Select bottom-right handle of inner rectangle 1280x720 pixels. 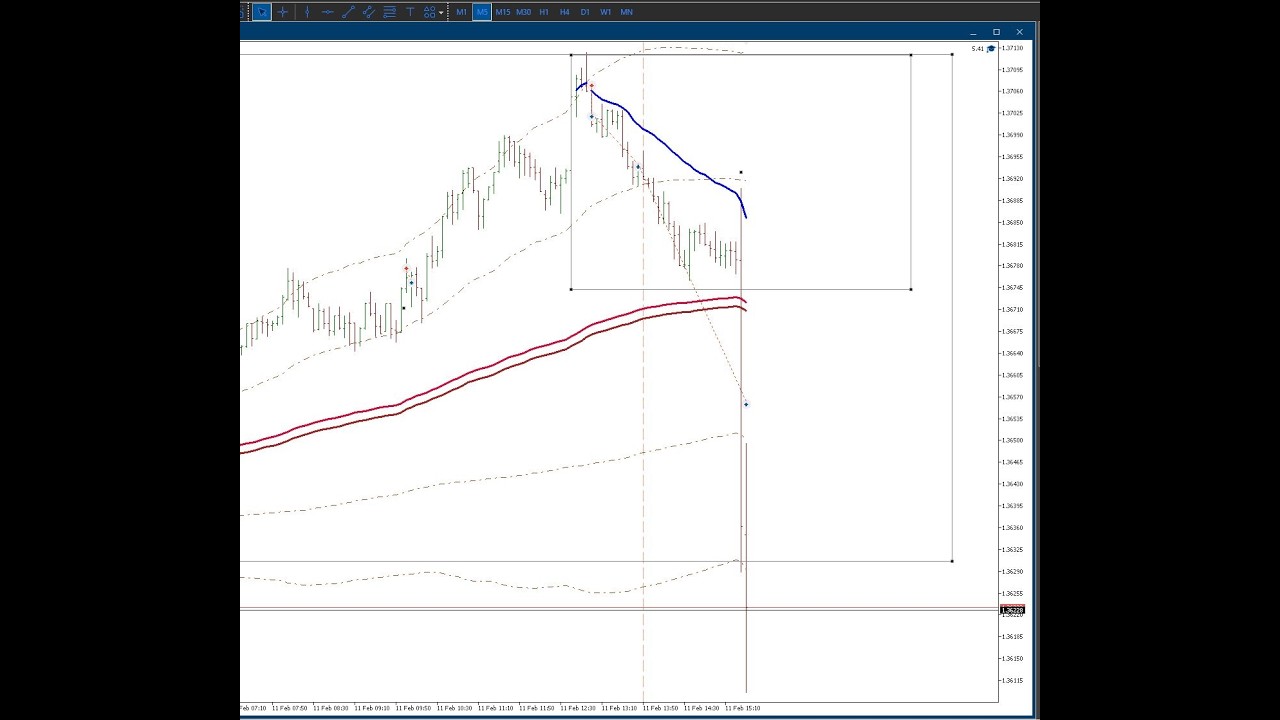(911, 290)
